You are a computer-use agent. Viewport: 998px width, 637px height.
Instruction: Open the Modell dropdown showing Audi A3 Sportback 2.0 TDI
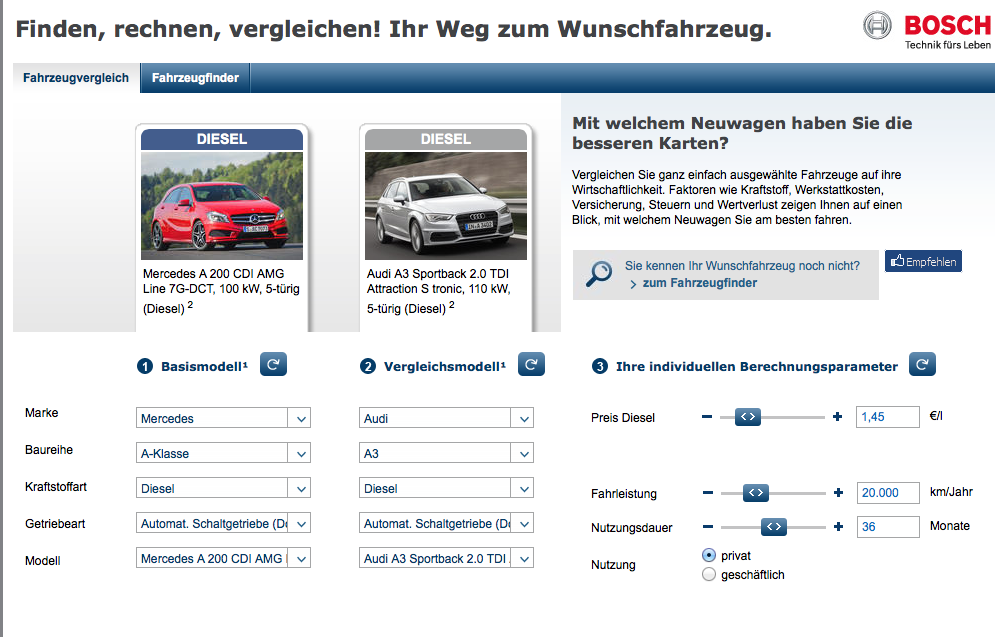pos(446,558)
